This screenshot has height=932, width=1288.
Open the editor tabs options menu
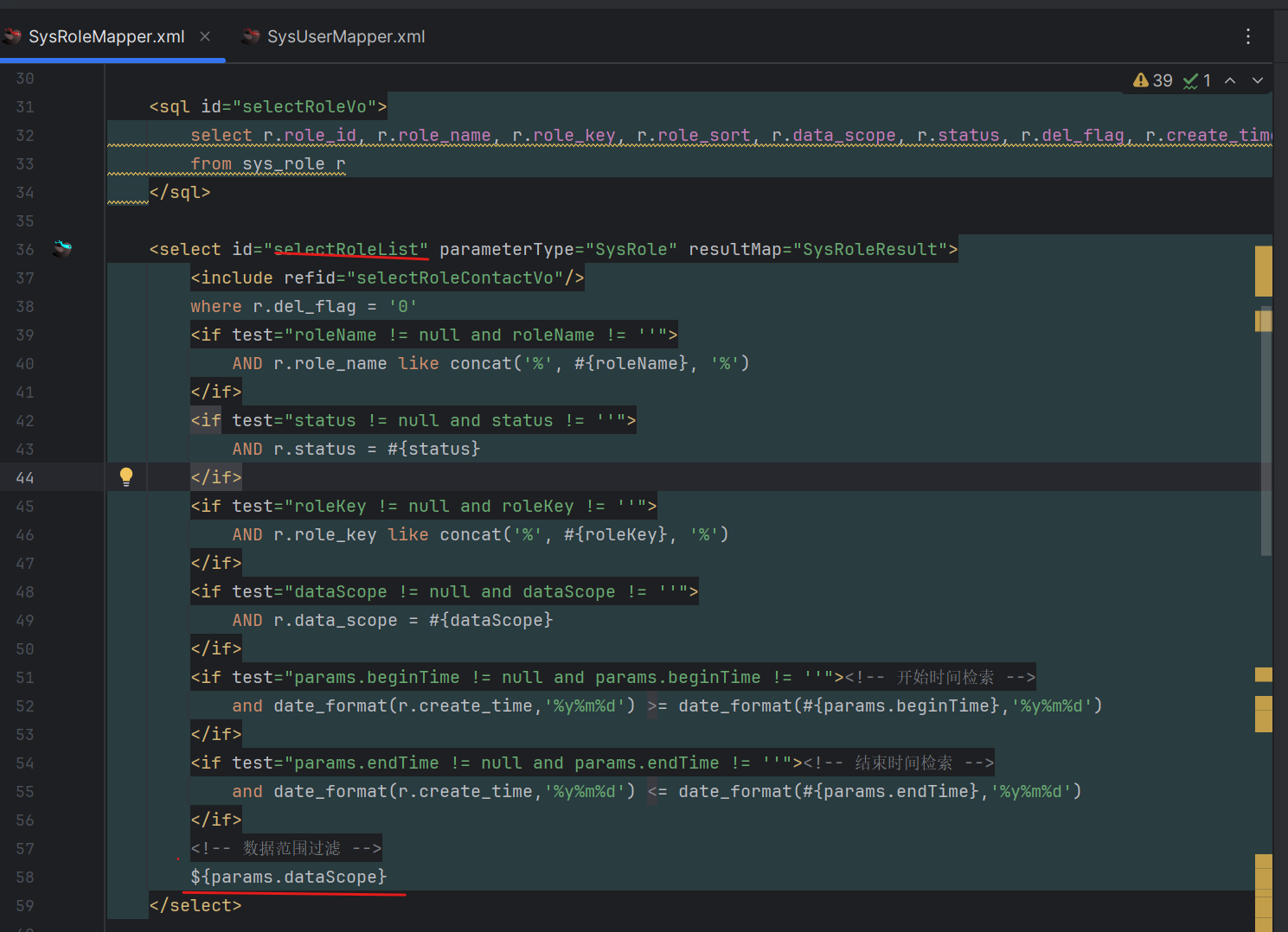[x=1247, y=36]
